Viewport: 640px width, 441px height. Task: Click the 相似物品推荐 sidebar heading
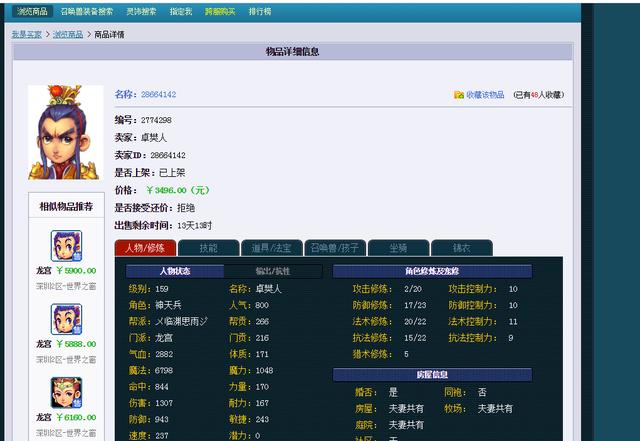point(66,206)
